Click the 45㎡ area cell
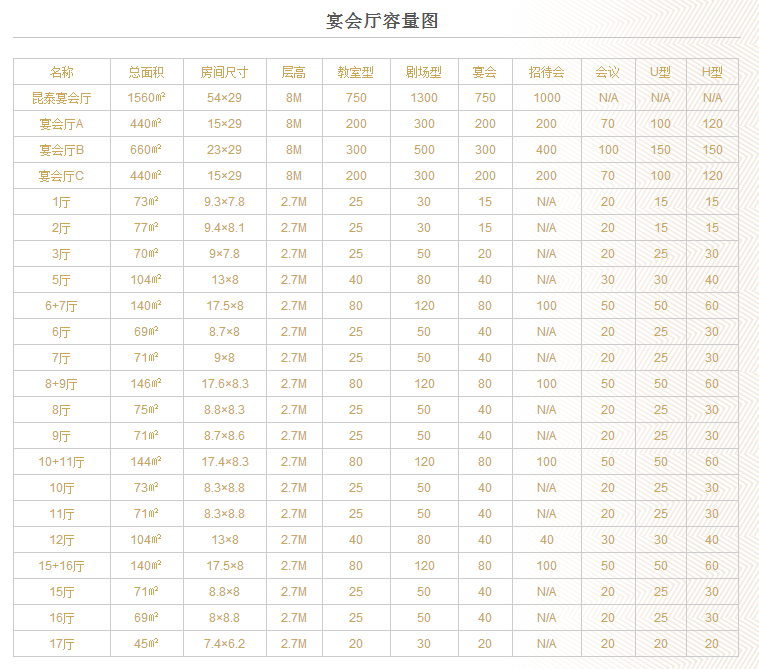Image resolution: width=759 pixels, height=669 pixels. coord(146,644)
